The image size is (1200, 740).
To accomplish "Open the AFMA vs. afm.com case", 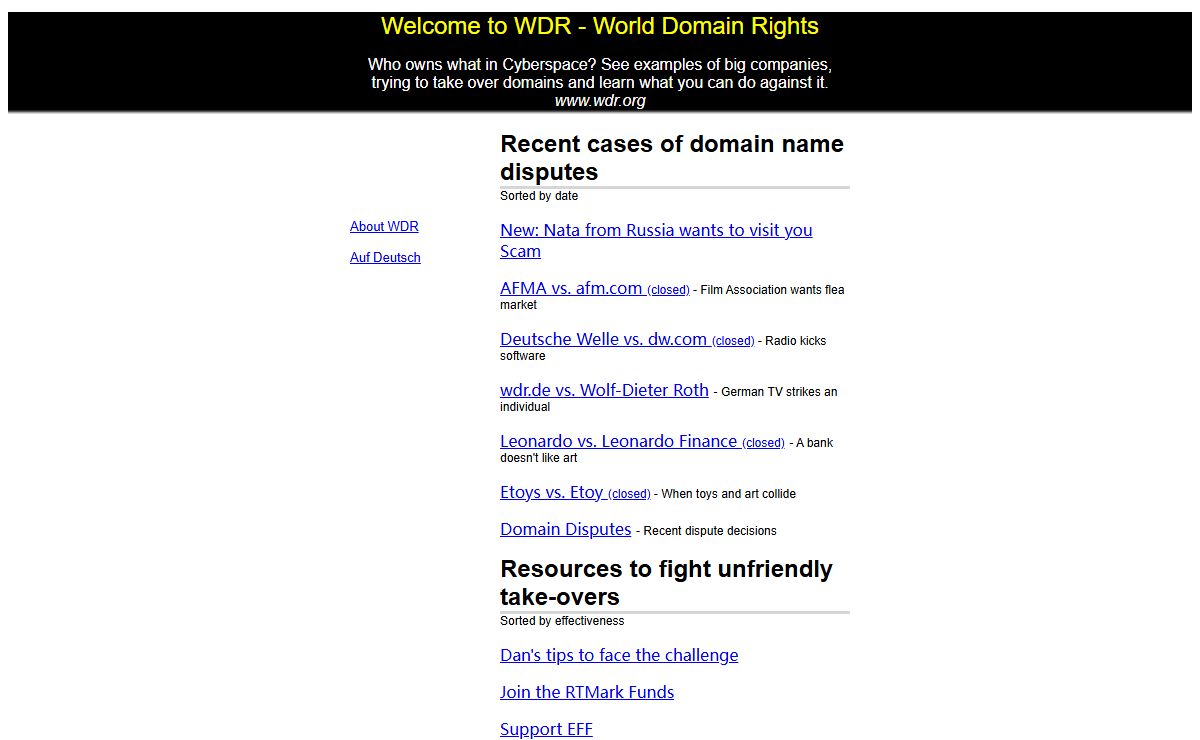I will (594, 288).
